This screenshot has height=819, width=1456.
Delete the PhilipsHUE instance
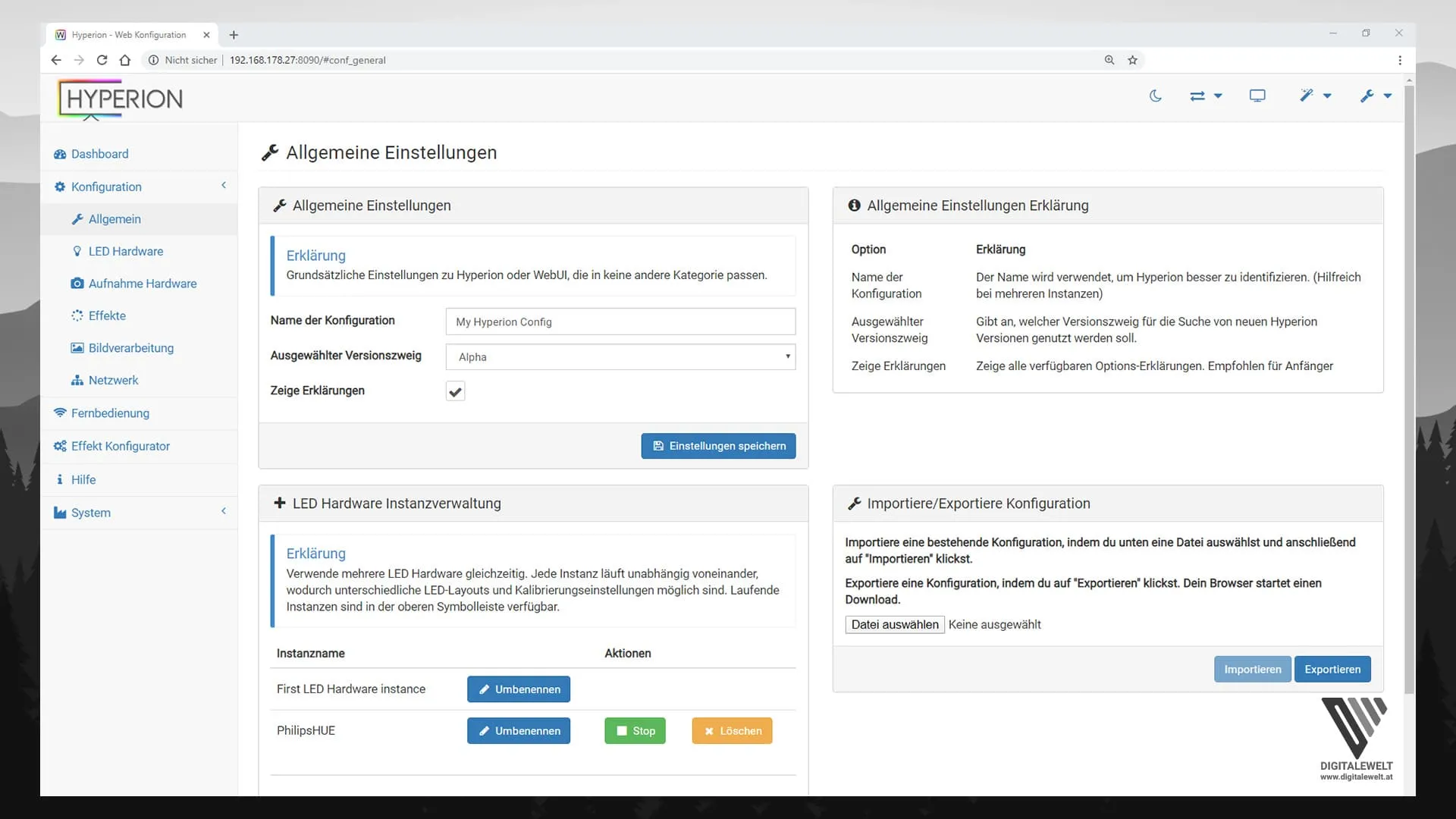point(732,731)
